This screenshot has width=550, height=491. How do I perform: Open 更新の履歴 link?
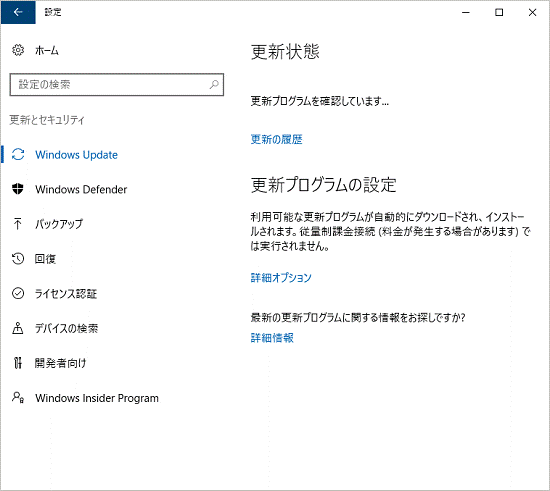point(276,139)
